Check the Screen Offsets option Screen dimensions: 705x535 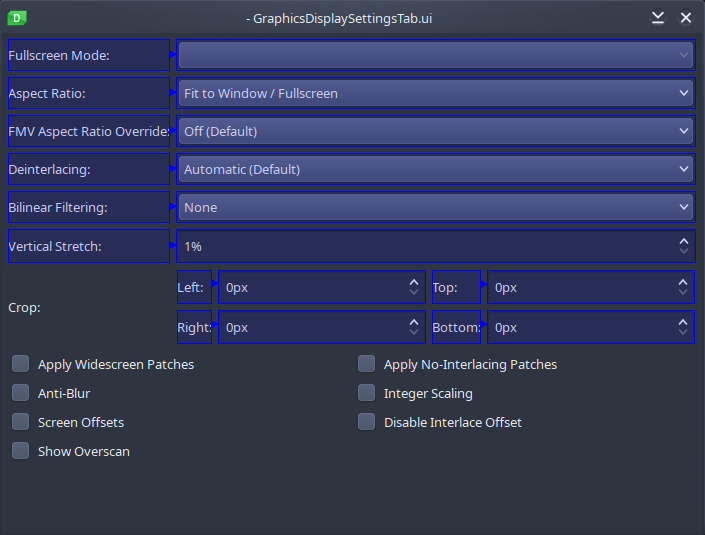tap(21, 422)
